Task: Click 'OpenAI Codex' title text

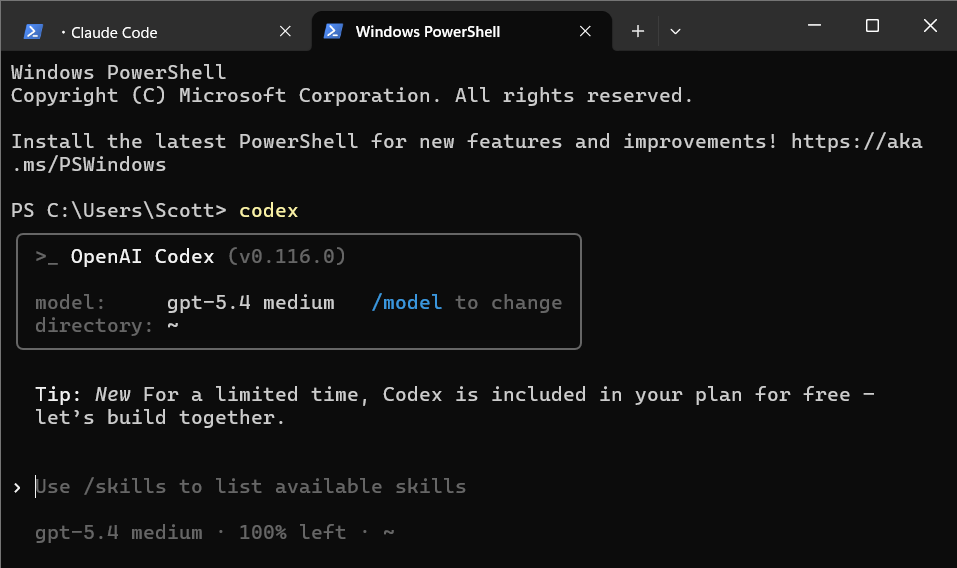Action: point(142,256)
